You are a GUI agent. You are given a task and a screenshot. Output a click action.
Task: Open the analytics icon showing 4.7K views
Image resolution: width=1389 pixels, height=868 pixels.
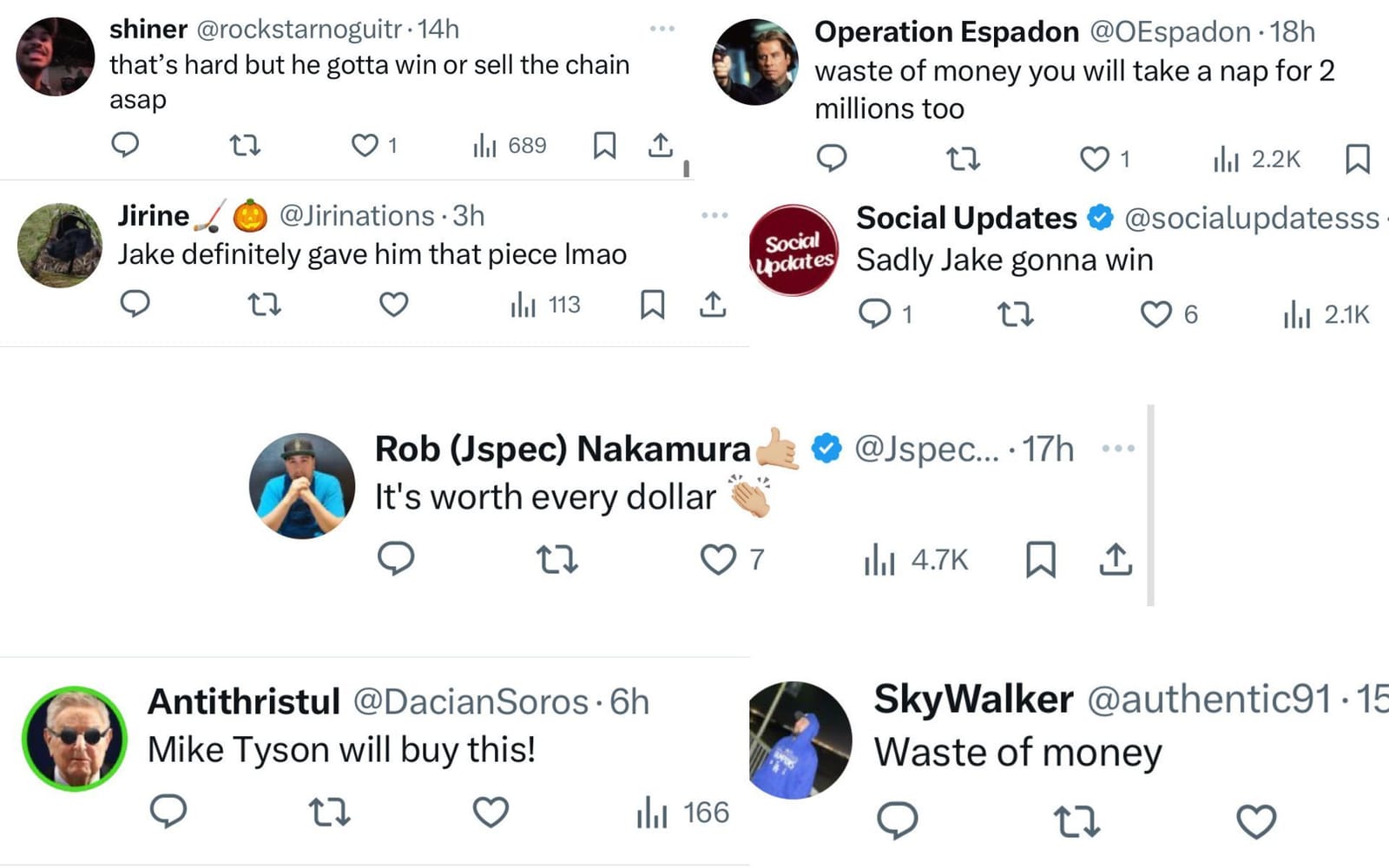point(909,560)
